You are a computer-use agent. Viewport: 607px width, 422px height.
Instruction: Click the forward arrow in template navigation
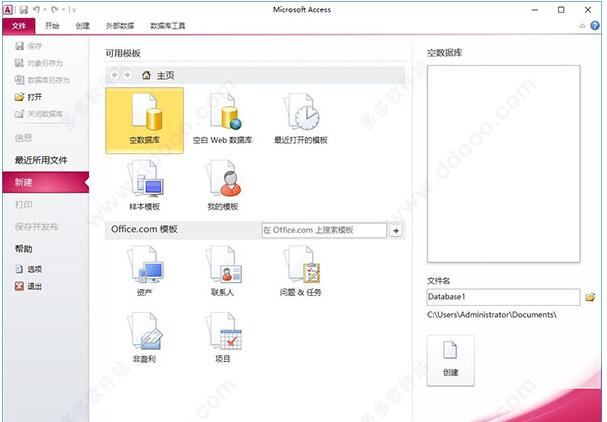[127, 75]
